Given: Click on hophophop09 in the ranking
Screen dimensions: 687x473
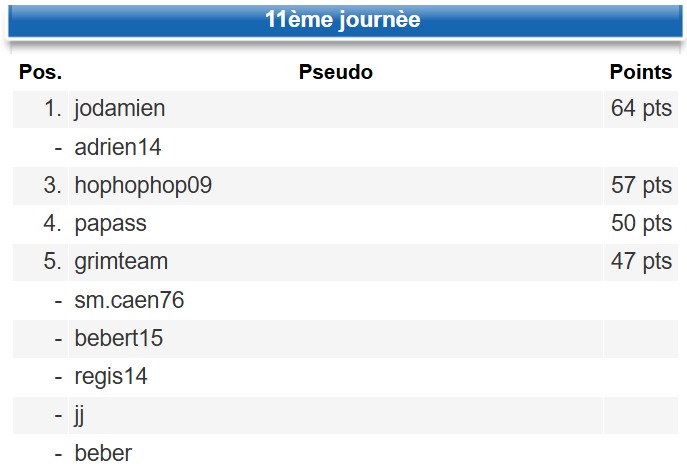Looking at the screenshot, I should [x=143, y=185].
